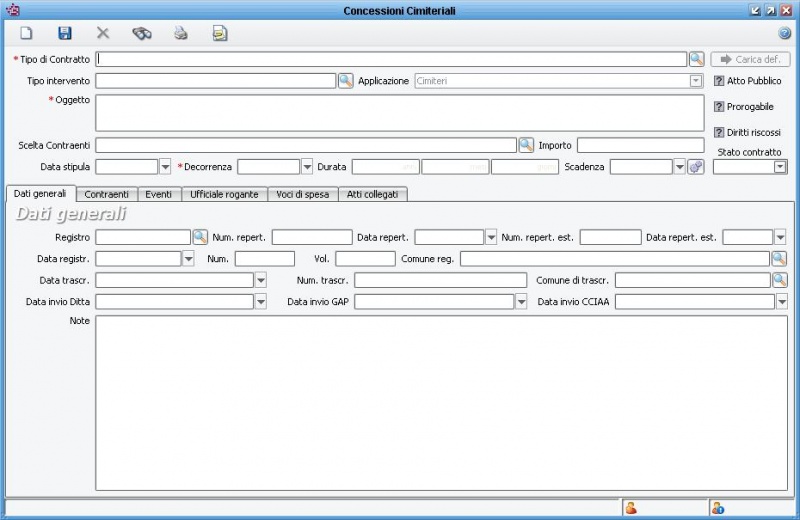Click the Print toolbar icon

tap(181, 33)
